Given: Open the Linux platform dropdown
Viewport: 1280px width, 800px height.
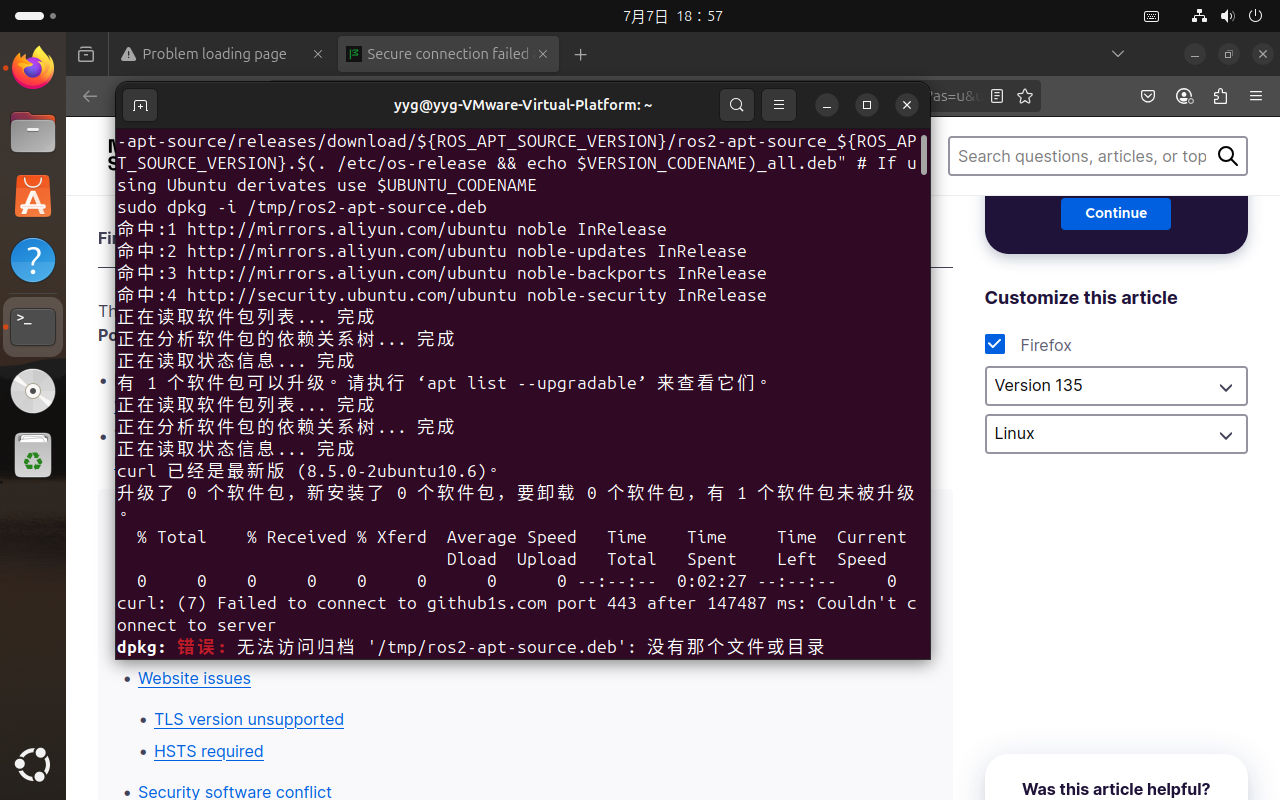Looking at the screenshot, I should (x=1116, y=434).
